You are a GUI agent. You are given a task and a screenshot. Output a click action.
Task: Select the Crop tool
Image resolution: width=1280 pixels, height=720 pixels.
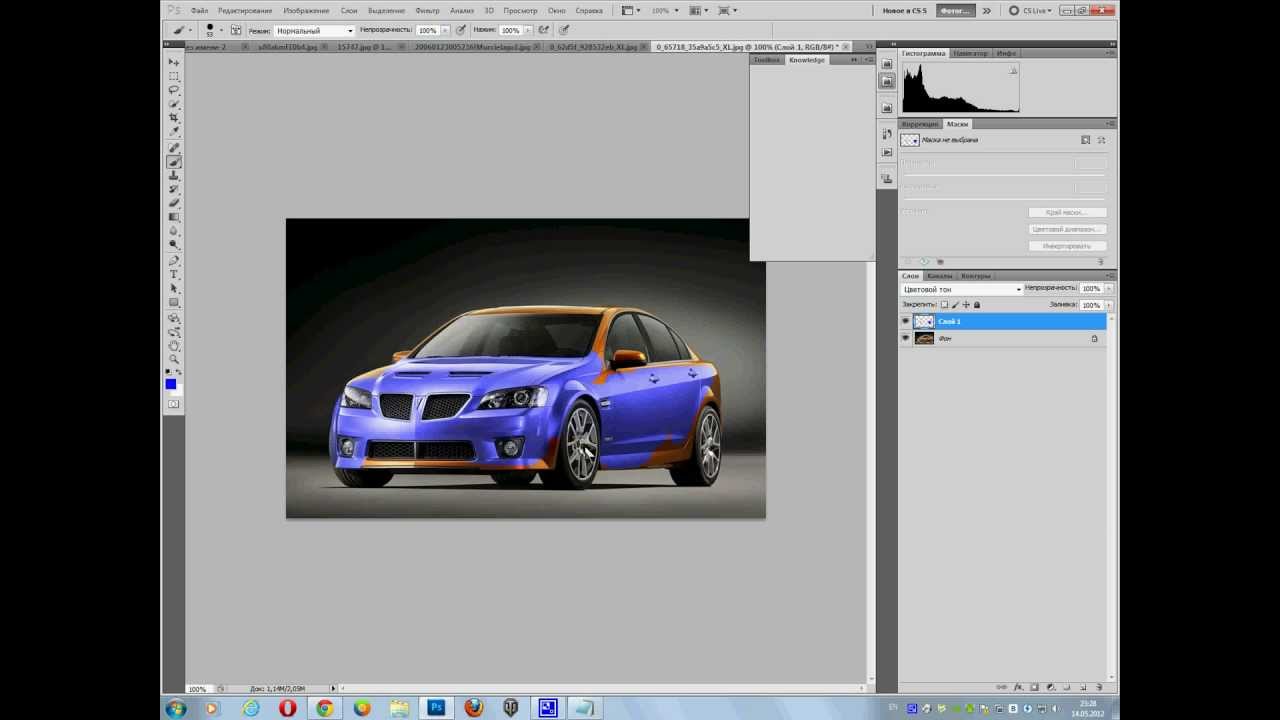coord(174,118)
